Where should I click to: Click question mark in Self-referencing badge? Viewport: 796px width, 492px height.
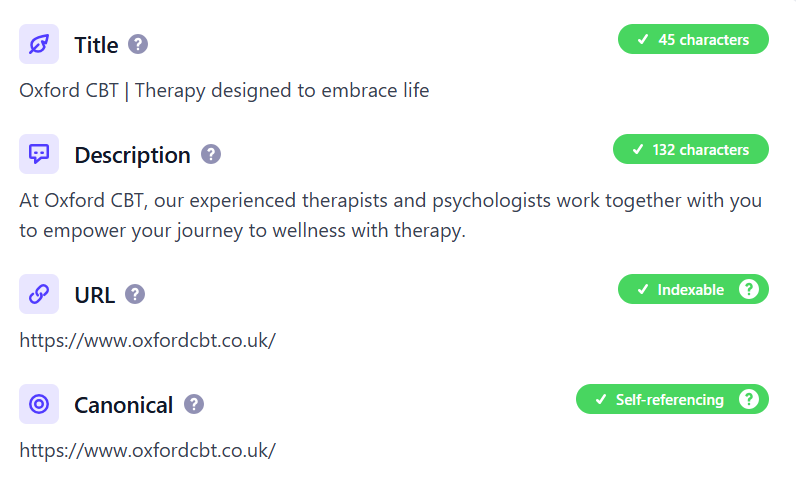point(748,400)
